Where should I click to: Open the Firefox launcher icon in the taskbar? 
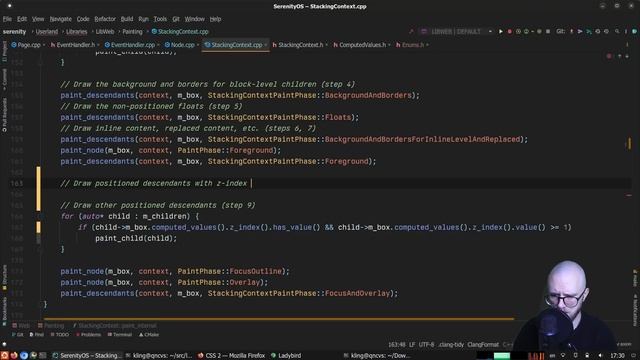pyautogui.click(x=14, y=356)
